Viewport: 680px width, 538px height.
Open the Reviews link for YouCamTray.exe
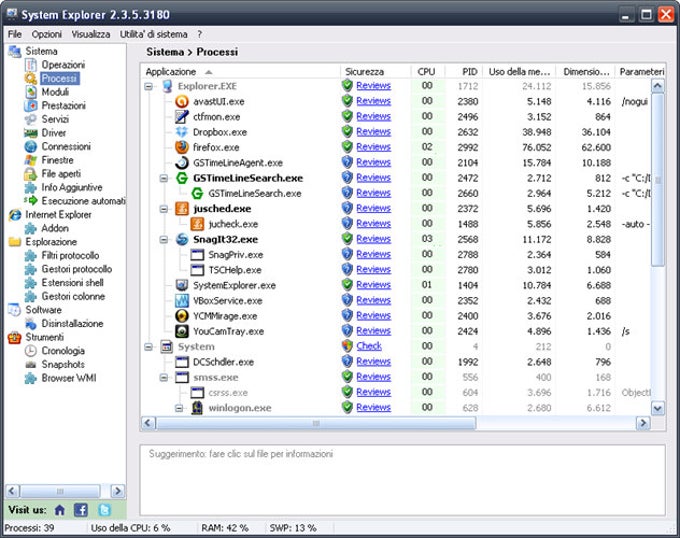[x=373, y=331]
